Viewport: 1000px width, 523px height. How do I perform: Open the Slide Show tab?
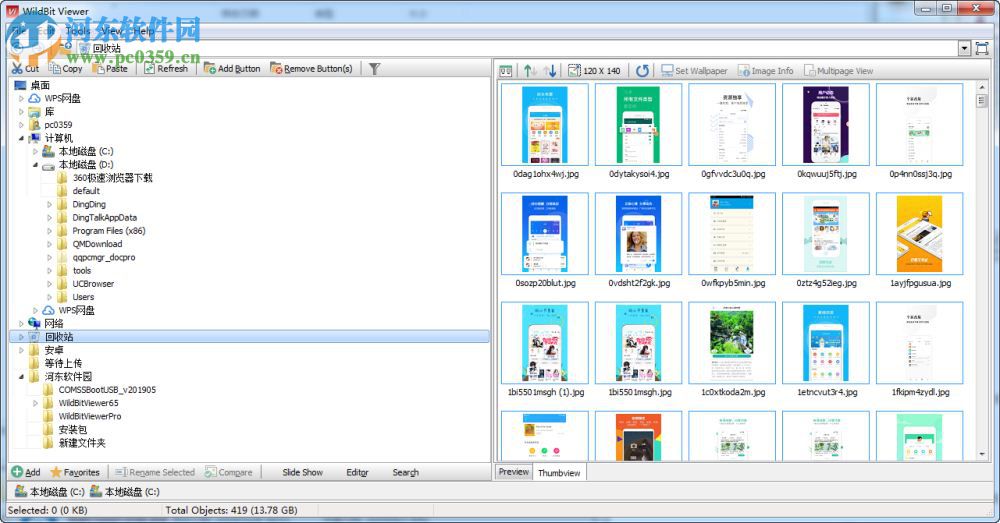coord(302,472)
